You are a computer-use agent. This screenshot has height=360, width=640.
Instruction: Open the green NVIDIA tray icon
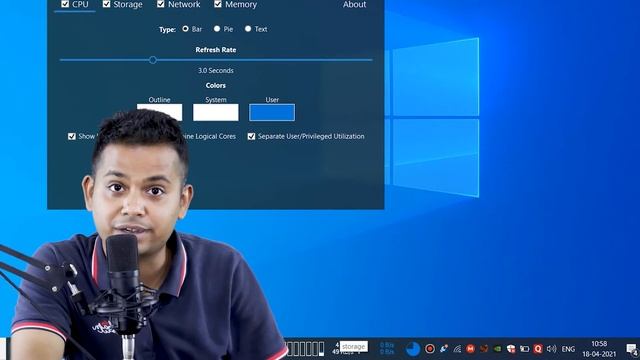497,349
